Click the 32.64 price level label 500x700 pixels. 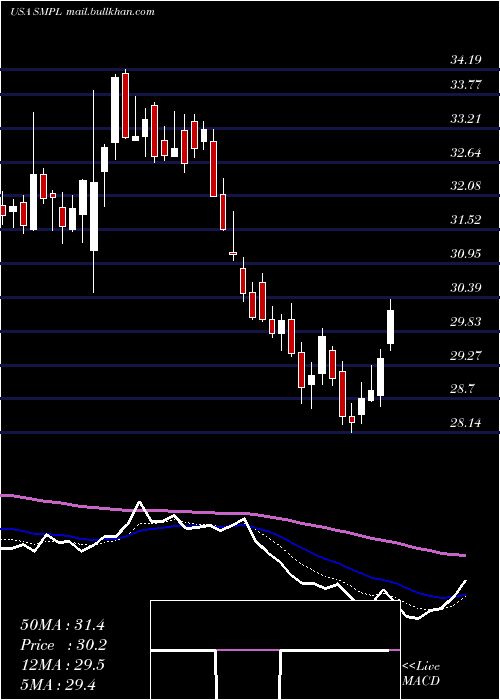pos(466,153)
